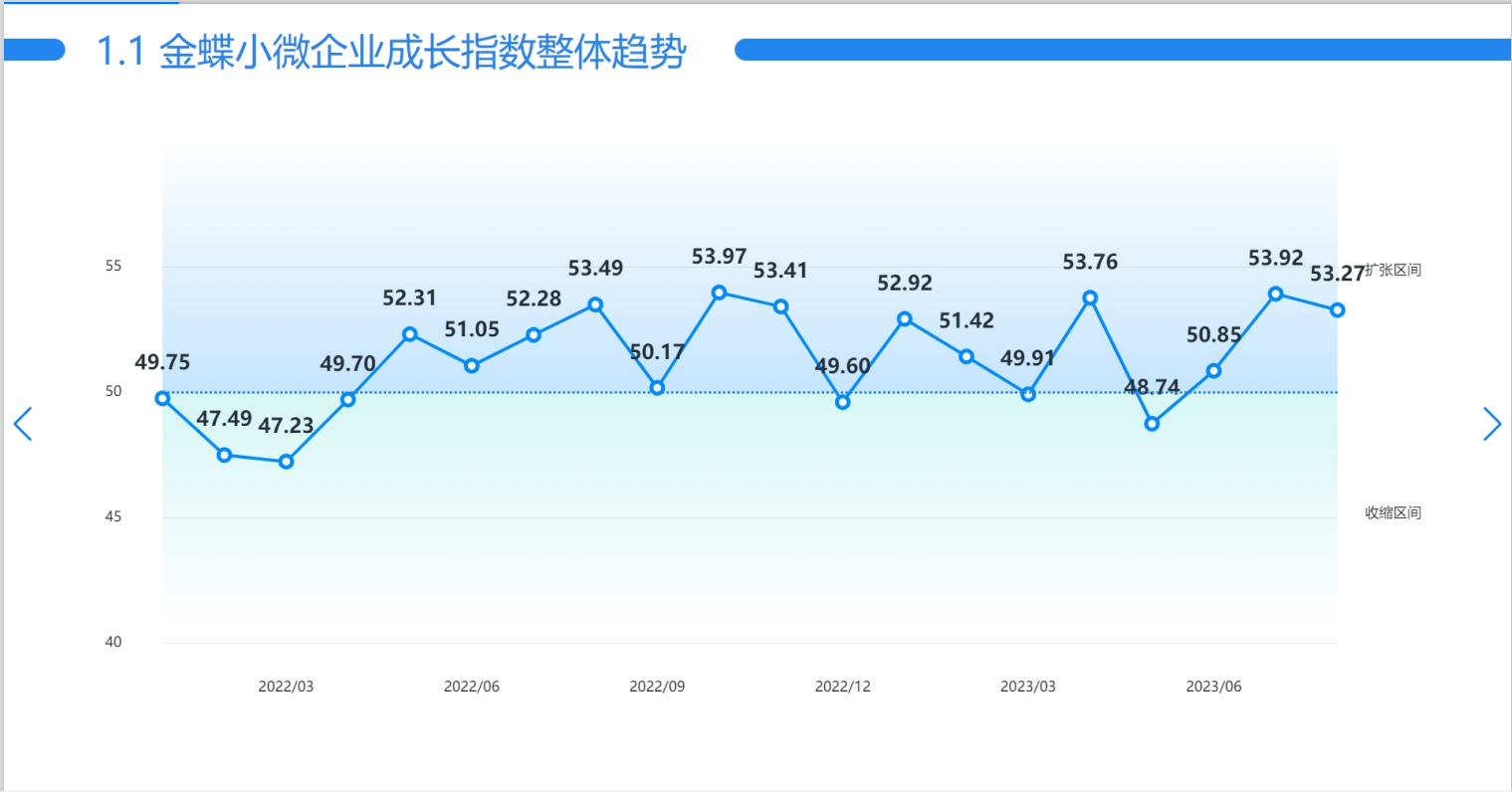Select the 47.49 data point marker
1512x792 pixels.
[x=224, y=455]
